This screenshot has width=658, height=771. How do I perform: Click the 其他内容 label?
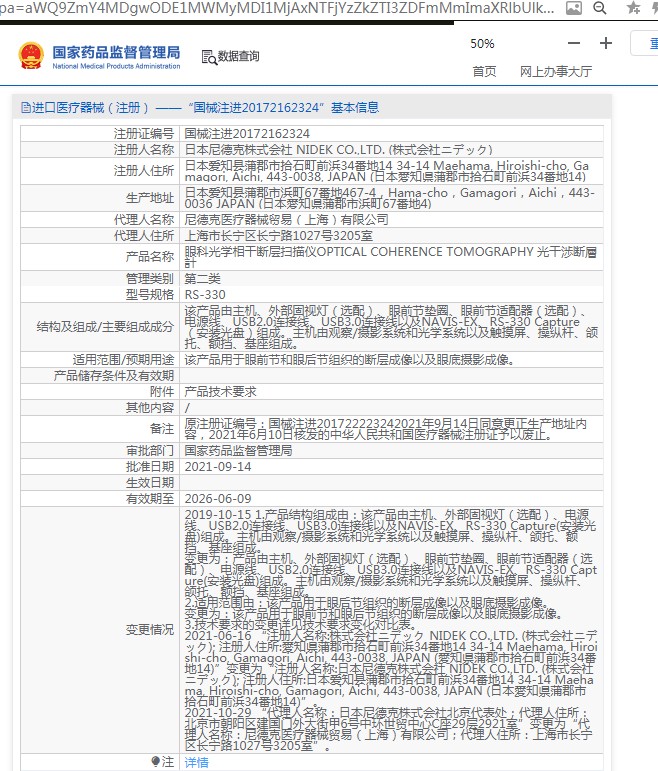pyautogui.click(x=150, y=408)
